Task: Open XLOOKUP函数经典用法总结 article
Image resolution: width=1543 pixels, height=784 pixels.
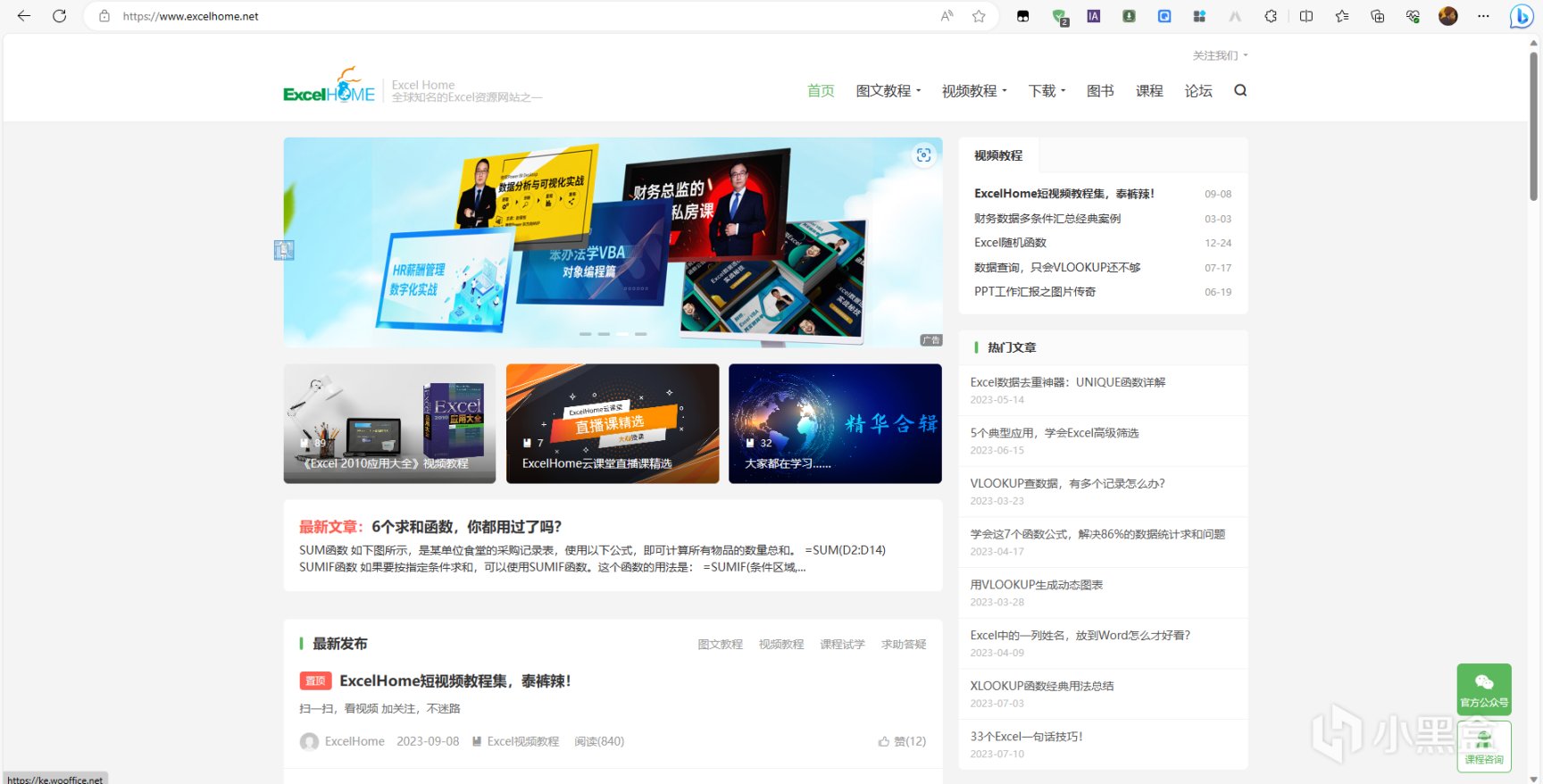Action: (x=1042, y=686)
